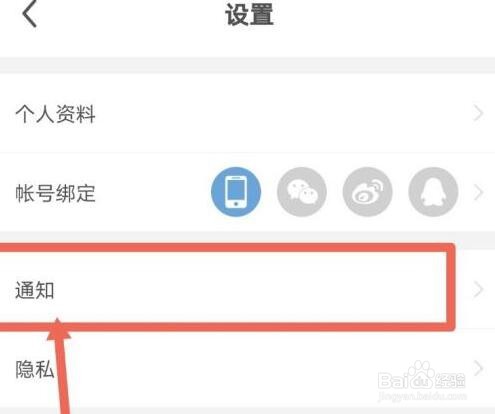Tap the Weibo binding icon

367,192
